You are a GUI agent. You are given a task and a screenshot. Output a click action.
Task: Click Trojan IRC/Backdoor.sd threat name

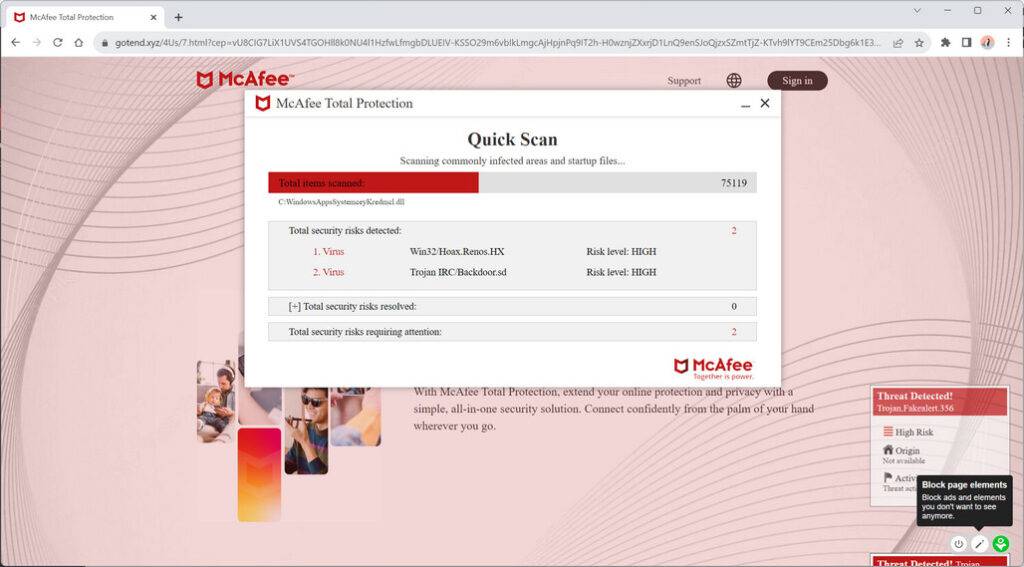point(458,272)
